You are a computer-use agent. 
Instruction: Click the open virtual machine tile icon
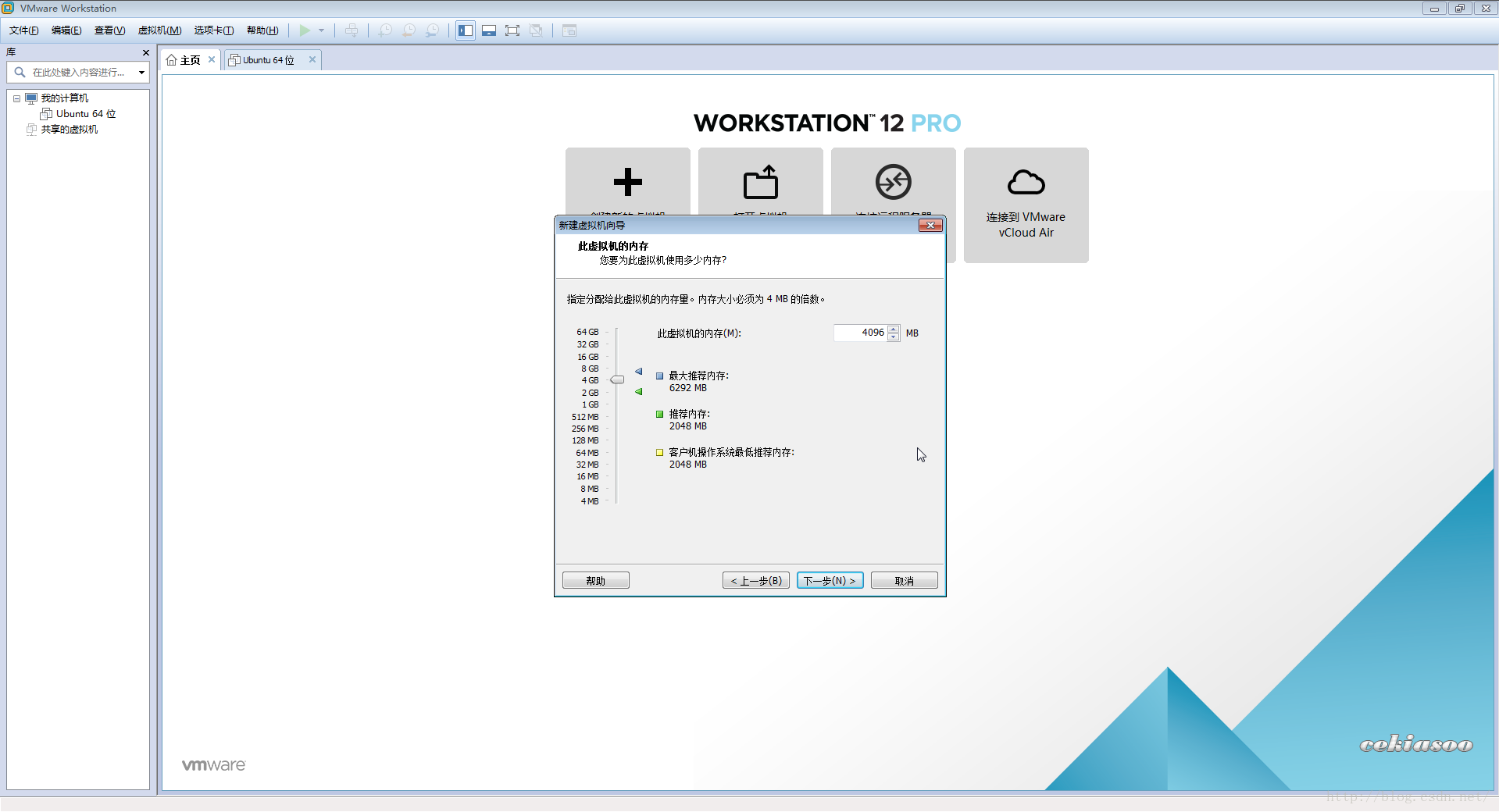761,182
